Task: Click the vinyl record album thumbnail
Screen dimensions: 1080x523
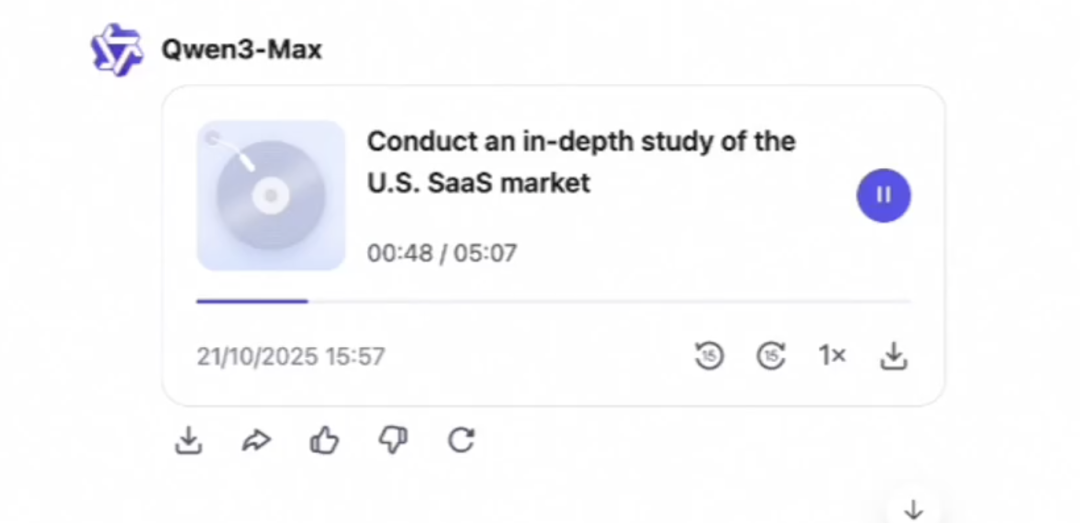Action: [271, 196]
